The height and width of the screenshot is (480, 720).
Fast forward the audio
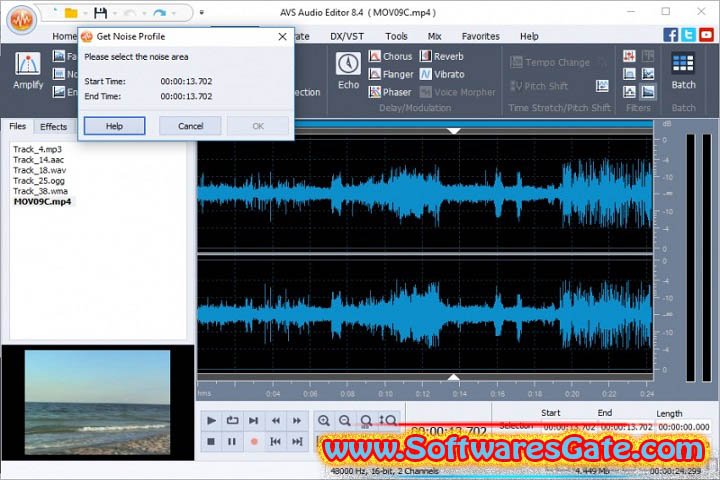coord(297,420)
